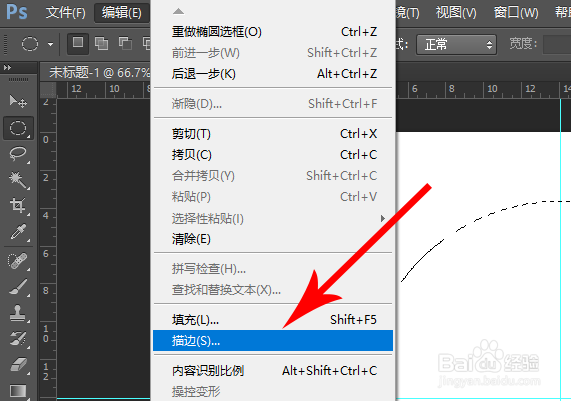Select the Gradient tool

point(18,391)
